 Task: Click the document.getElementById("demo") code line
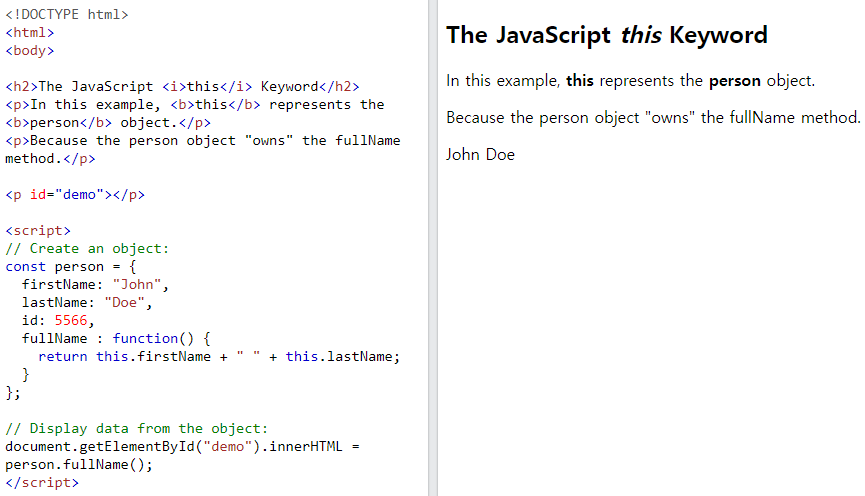183,446
